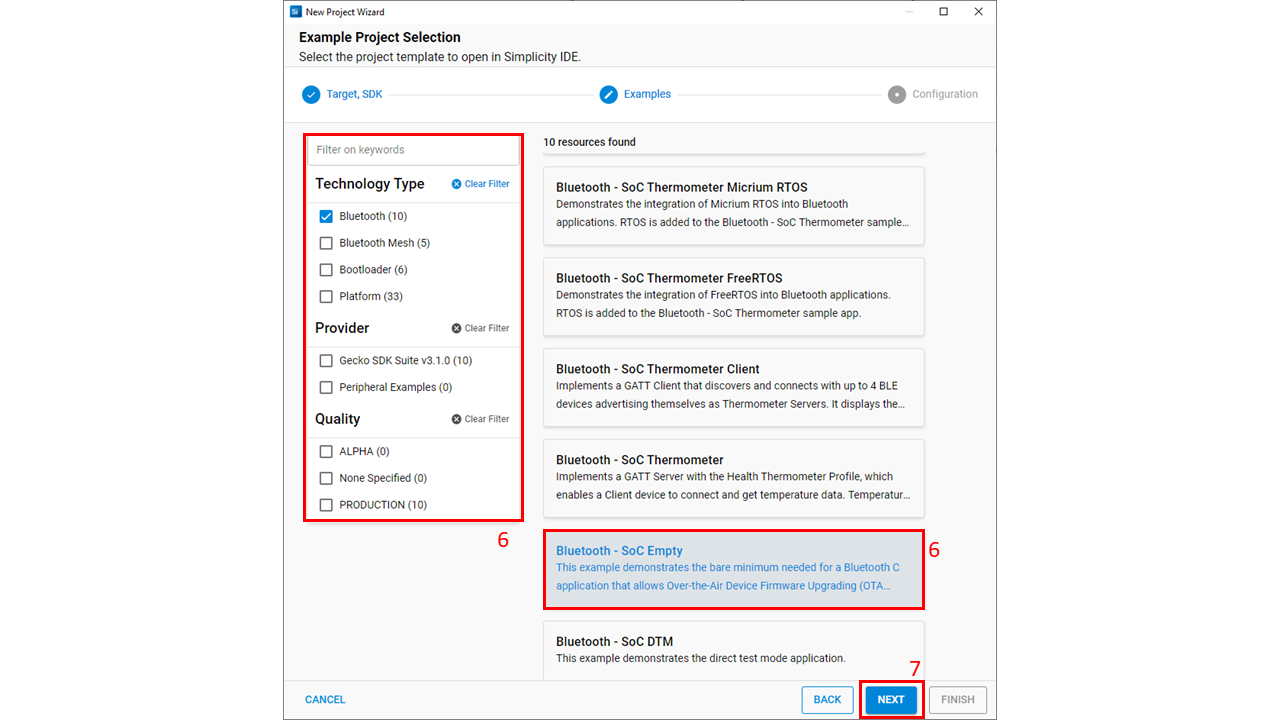Enable the PRODUCTION (10) quality filter
The image size is (1280, 720).
pyautogui.click(x=326, y=505)
